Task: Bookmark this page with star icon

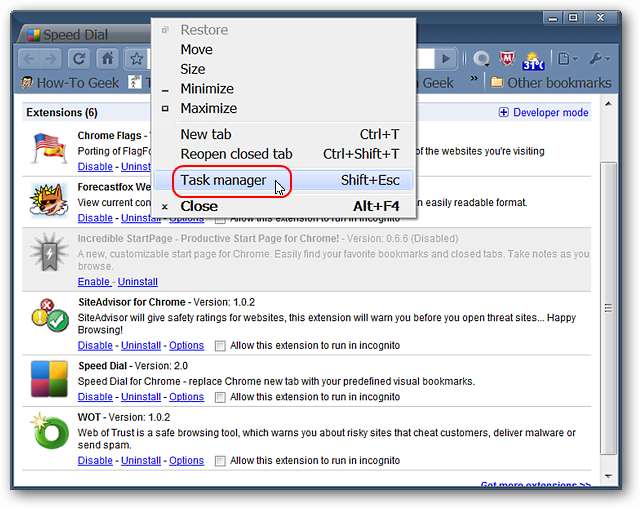Action: pos(136,59)
